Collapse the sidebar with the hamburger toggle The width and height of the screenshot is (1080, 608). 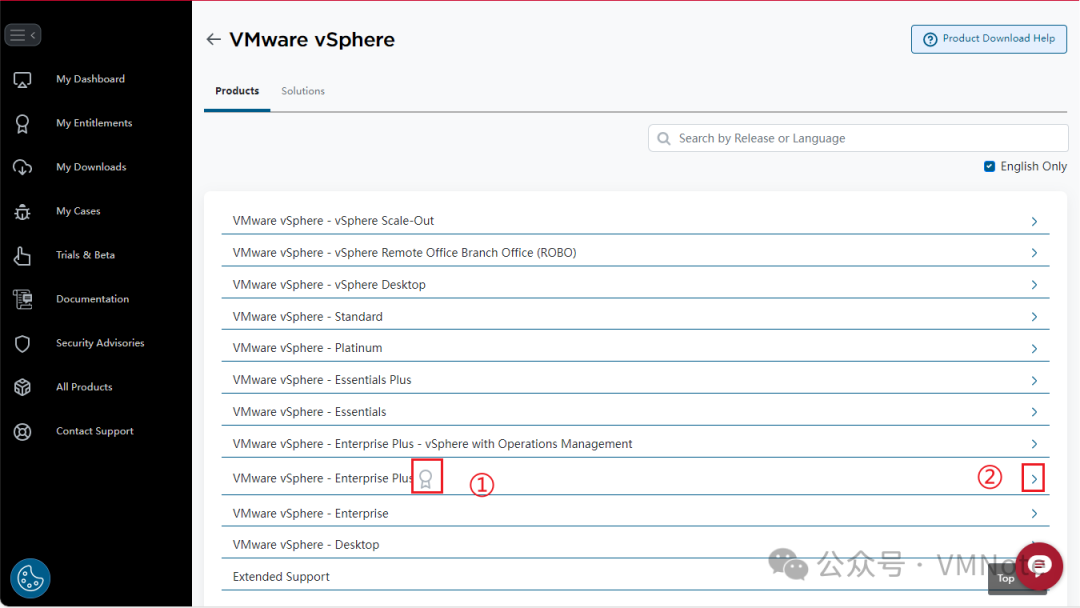pos(23,35)
